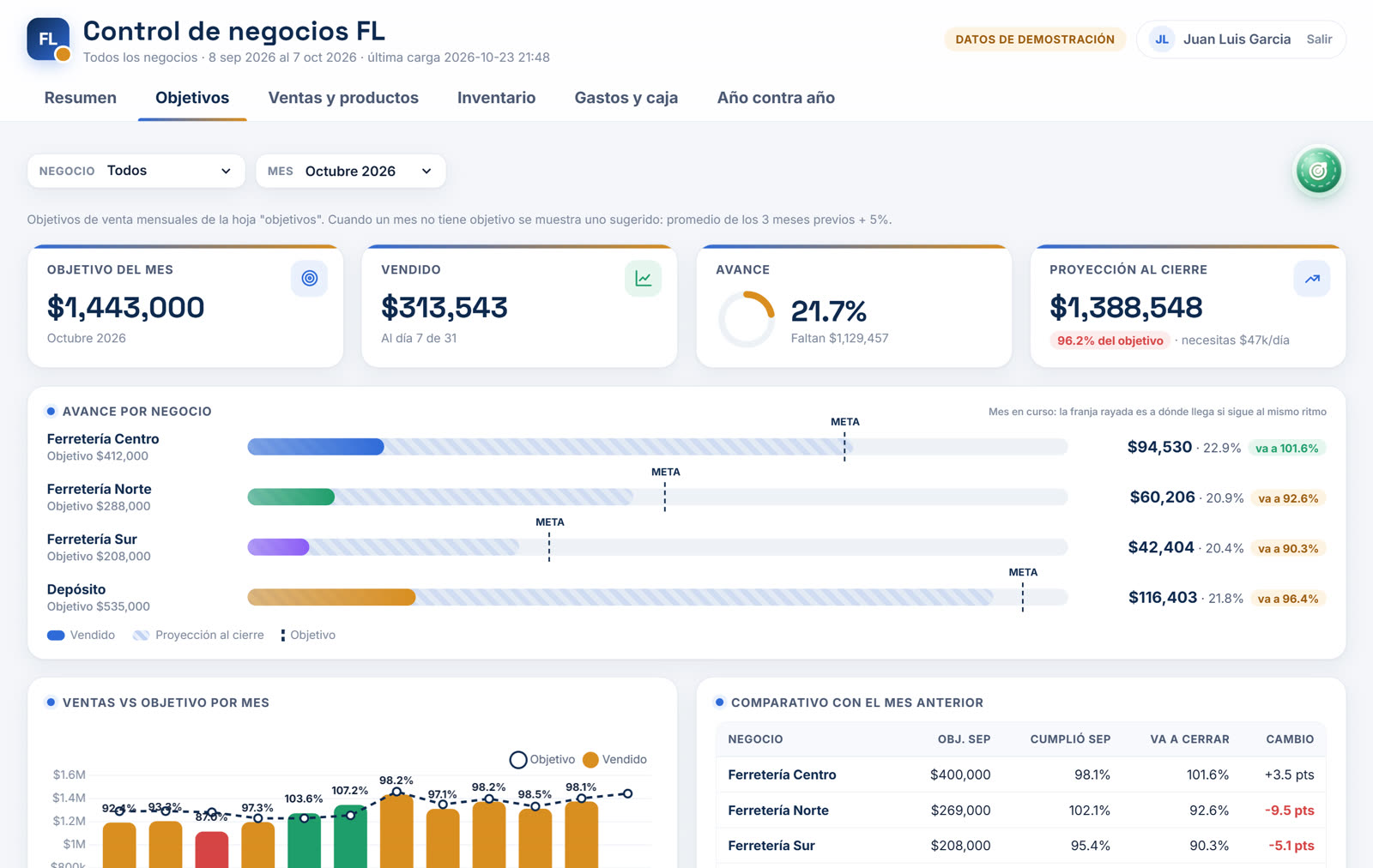Open the Ventas y productos tab

point(343,98)
